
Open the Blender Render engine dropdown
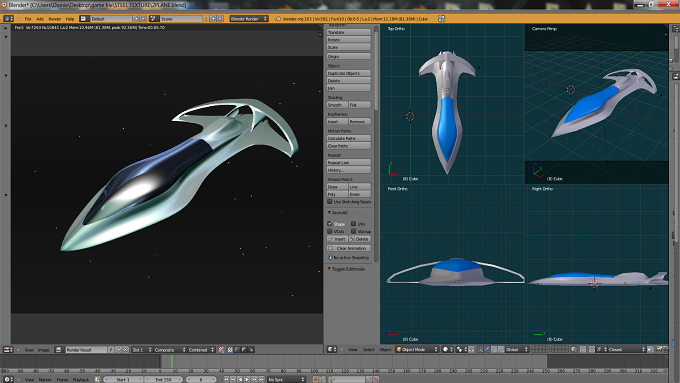(x=249, y=19)
